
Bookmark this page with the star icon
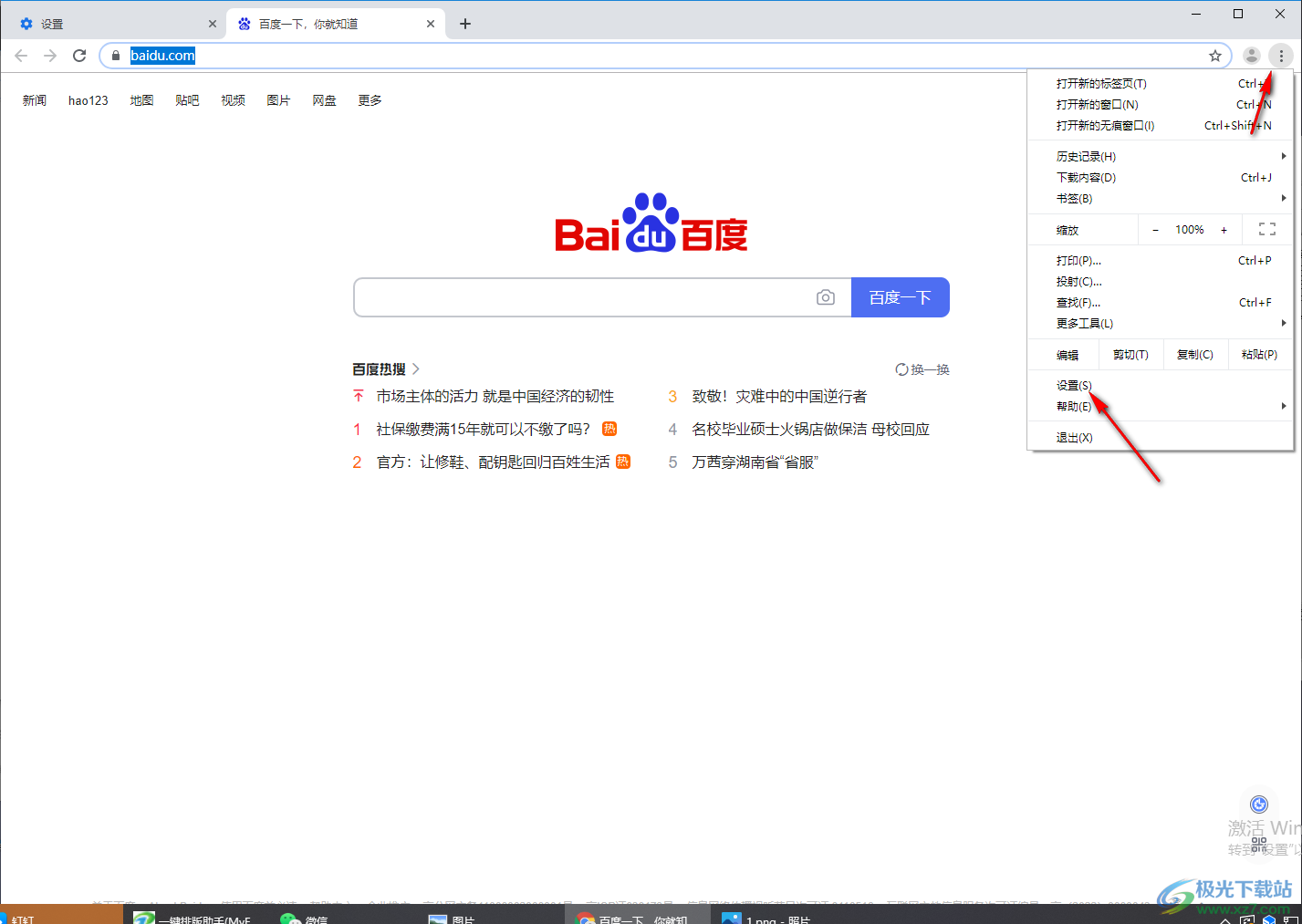1215,56
